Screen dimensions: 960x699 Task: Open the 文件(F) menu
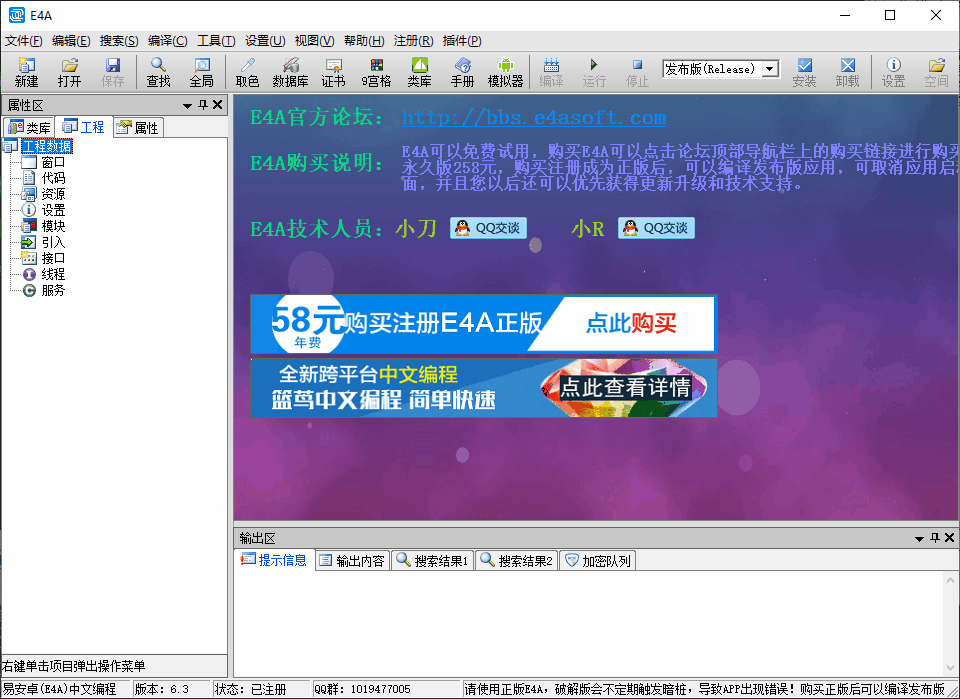tap(23, 41)
